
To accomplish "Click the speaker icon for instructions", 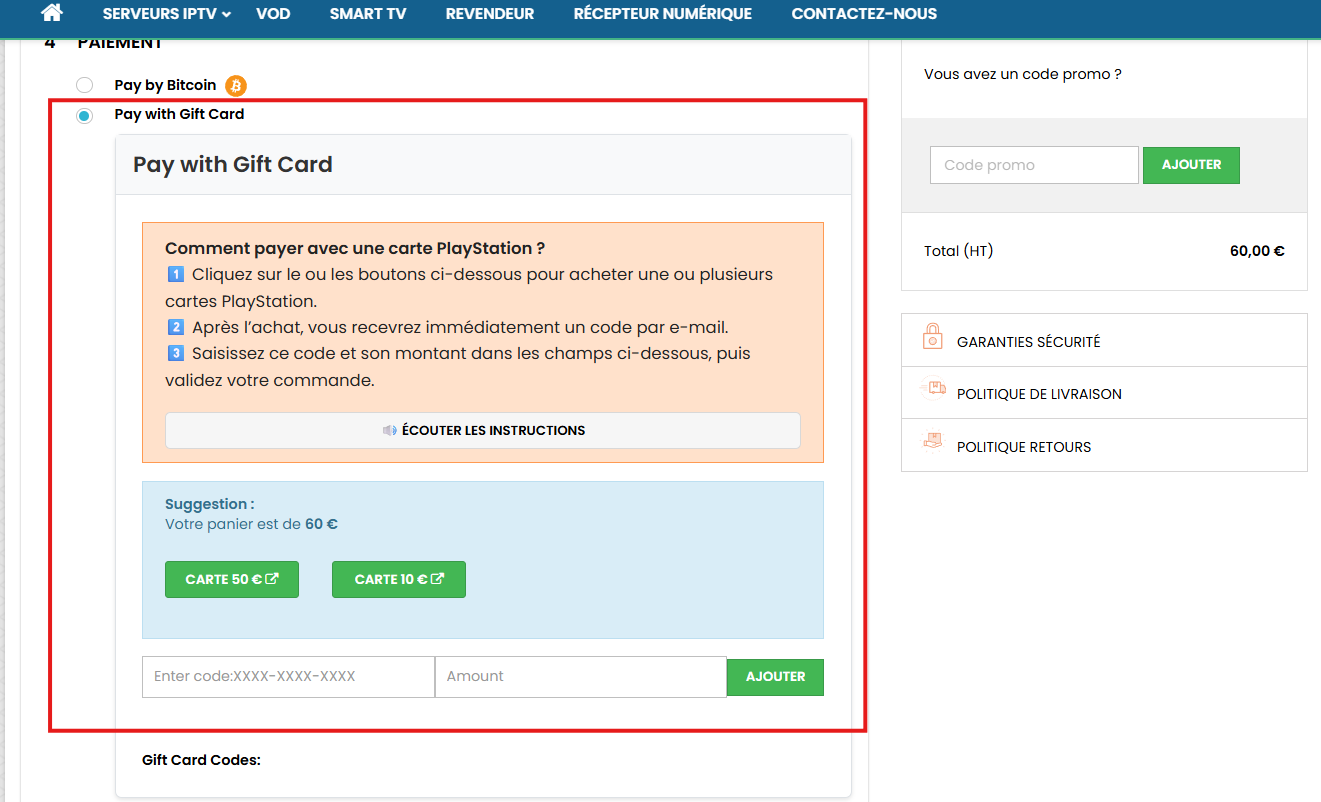I will tap(389, 431).
